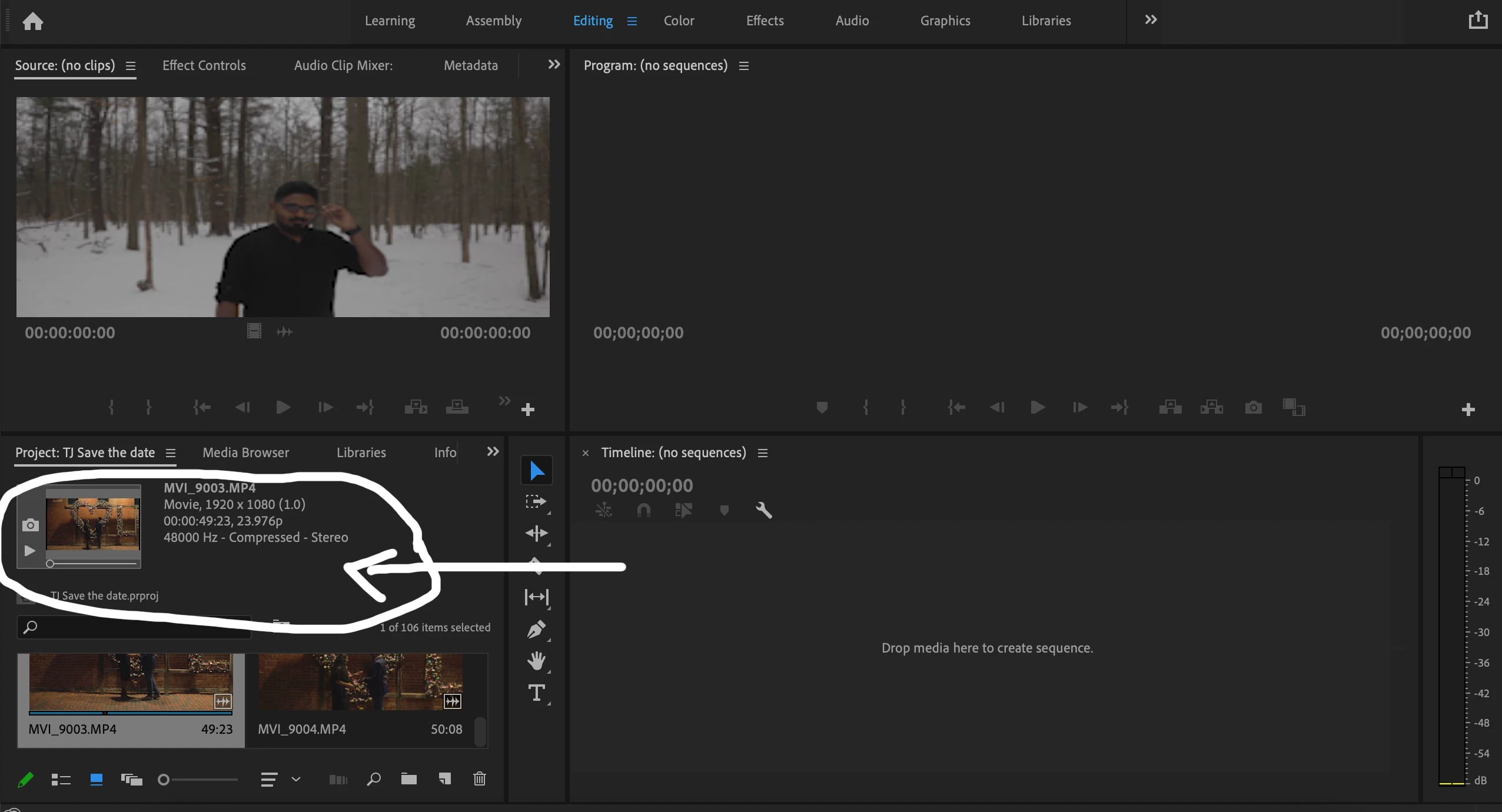
Task: Switch to the Color workspace
Action: [679, 21]
